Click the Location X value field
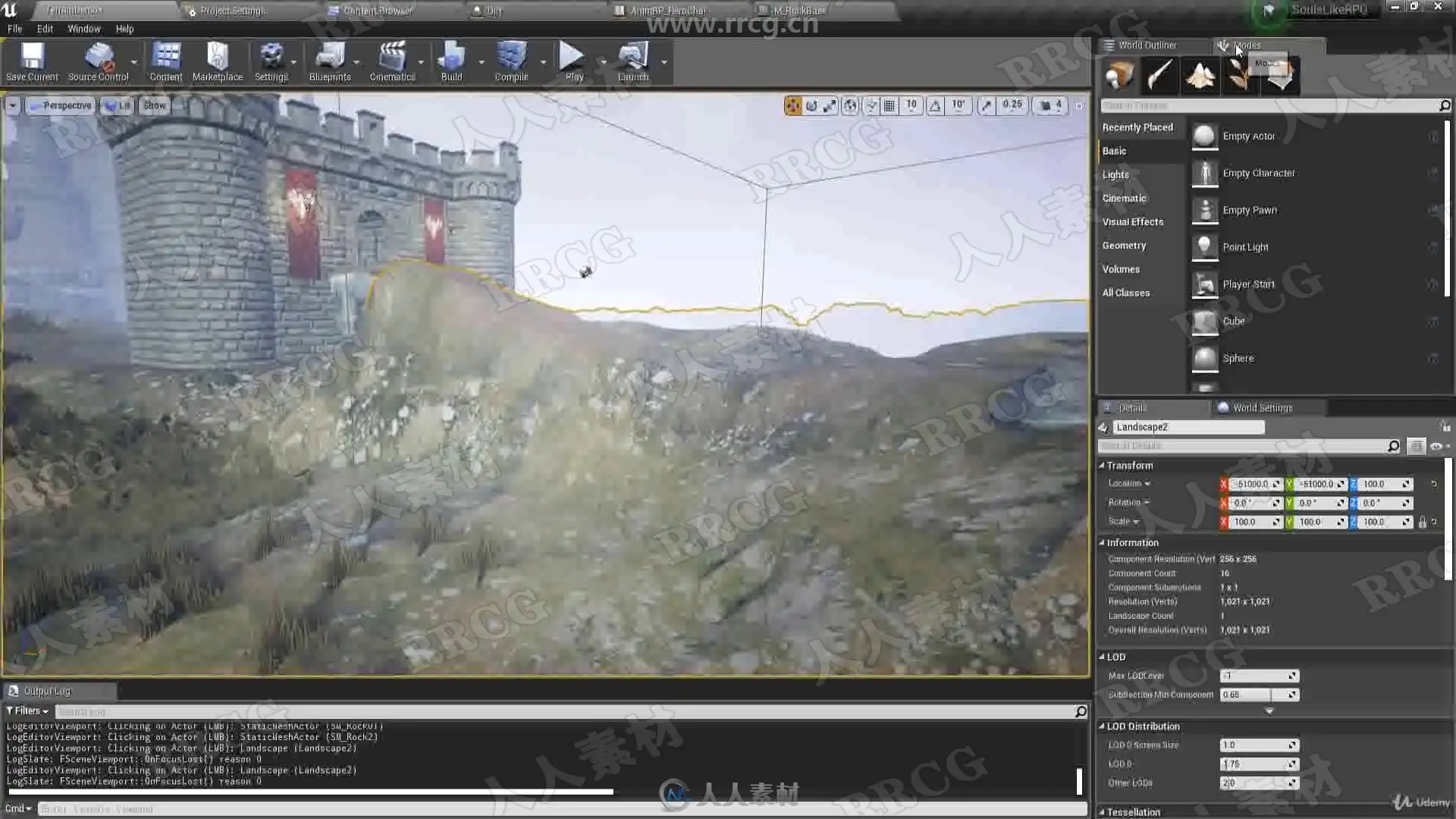 1251,484
